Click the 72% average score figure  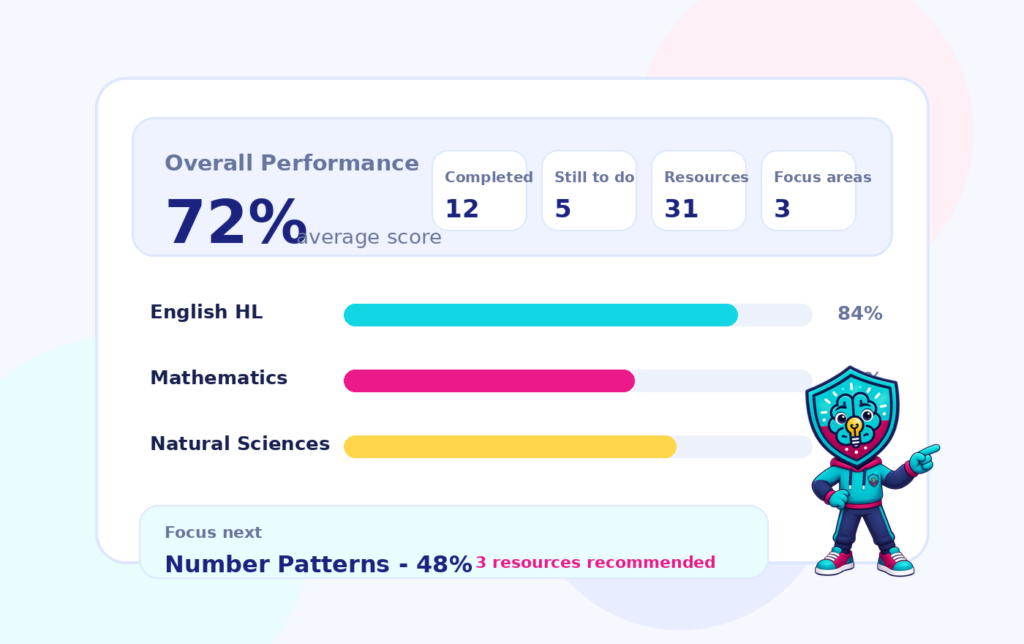pos(236,222)
